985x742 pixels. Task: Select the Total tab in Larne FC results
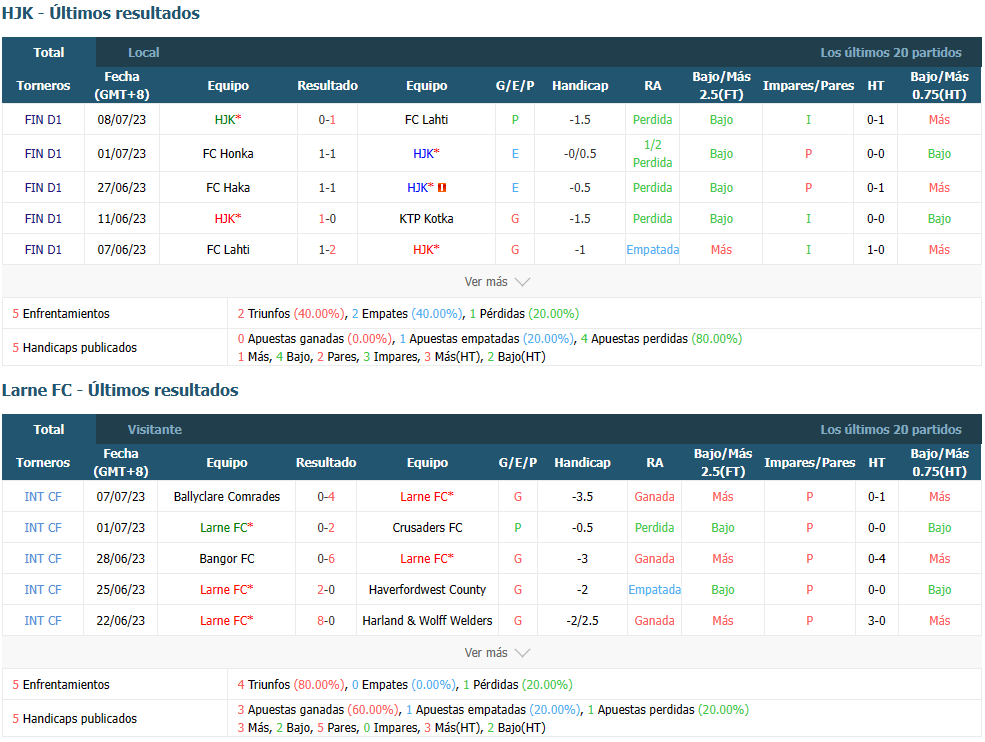click(x=49, y=430)
